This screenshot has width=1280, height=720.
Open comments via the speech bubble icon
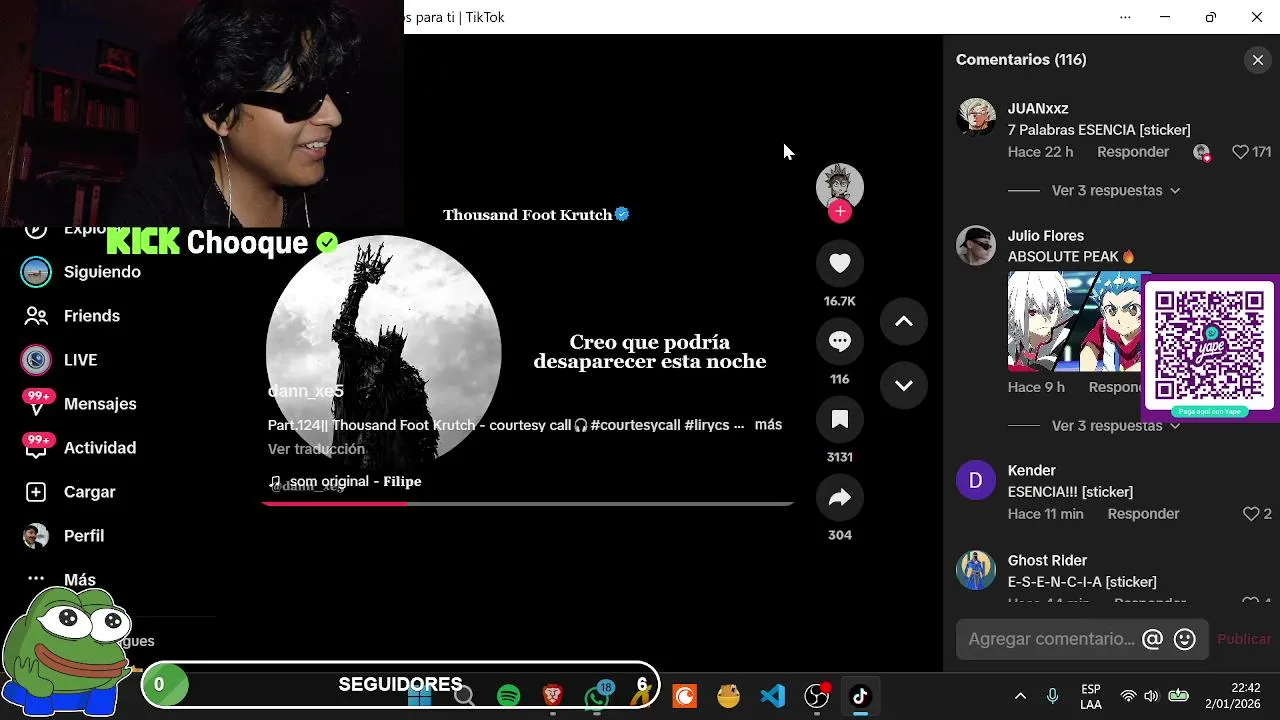839,341
